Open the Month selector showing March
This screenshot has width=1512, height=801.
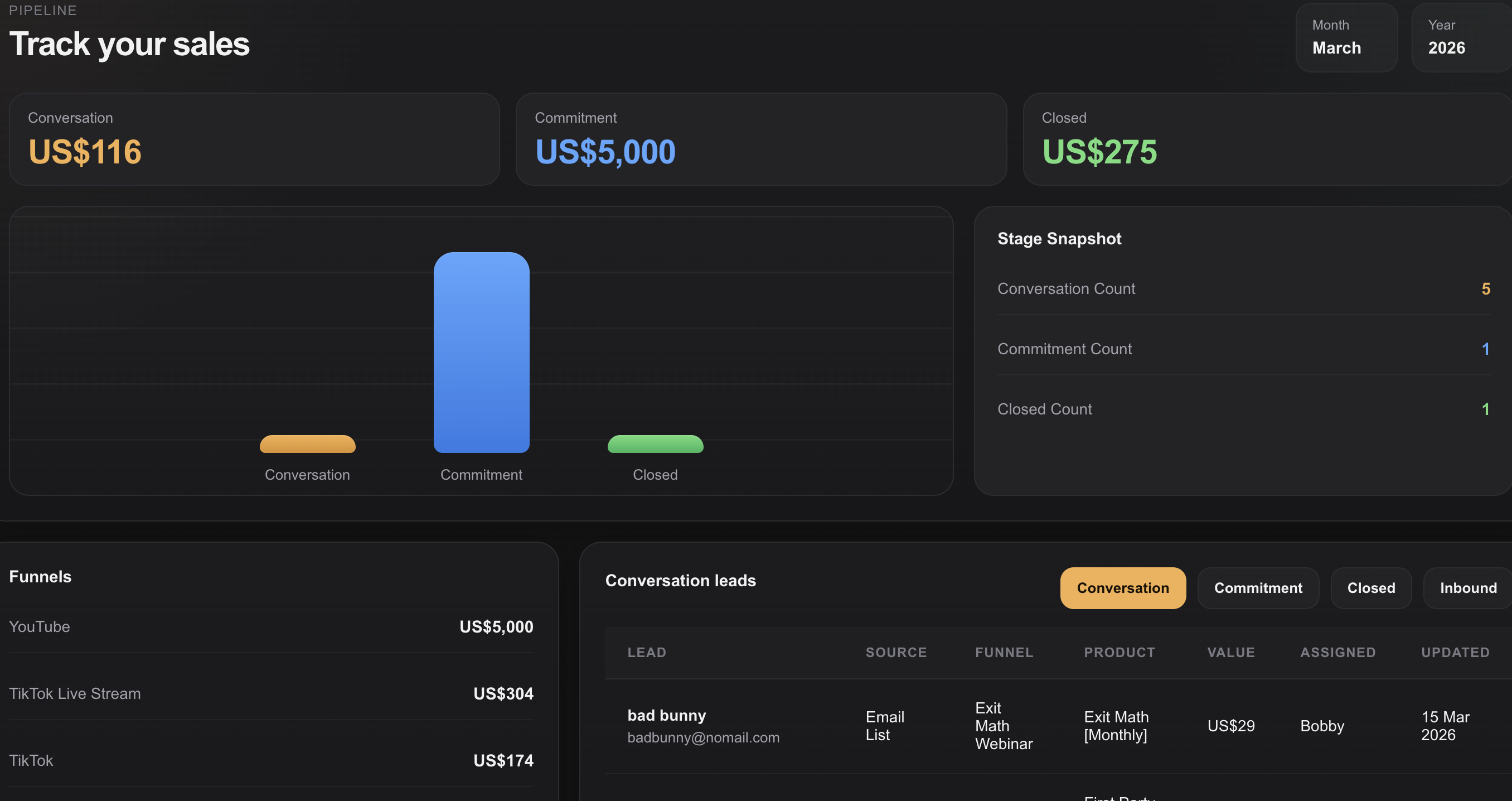click(x=1346, y=37)
